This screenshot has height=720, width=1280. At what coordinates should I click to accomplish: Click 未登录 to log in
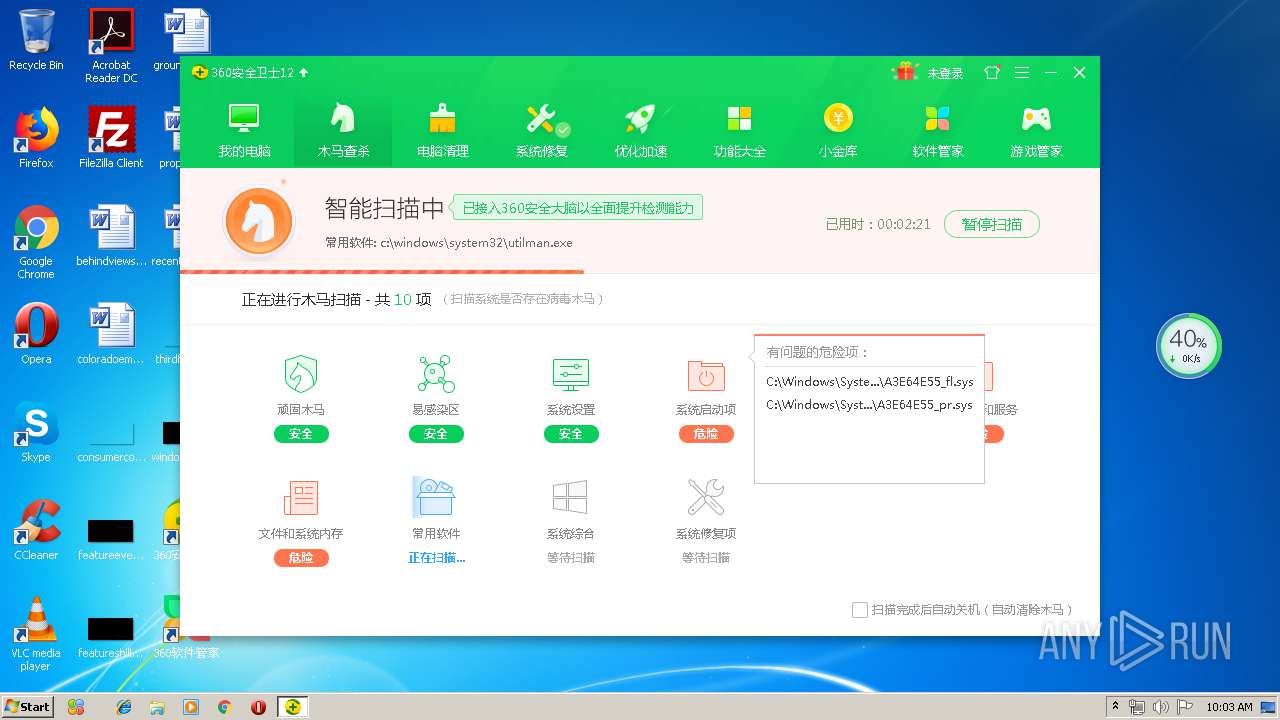click(945, 73)
